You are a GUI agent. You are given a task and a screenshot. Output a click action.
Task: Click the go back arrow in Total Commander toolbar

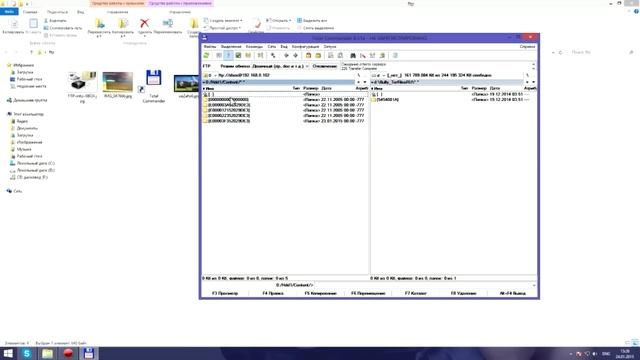[286, 56]
